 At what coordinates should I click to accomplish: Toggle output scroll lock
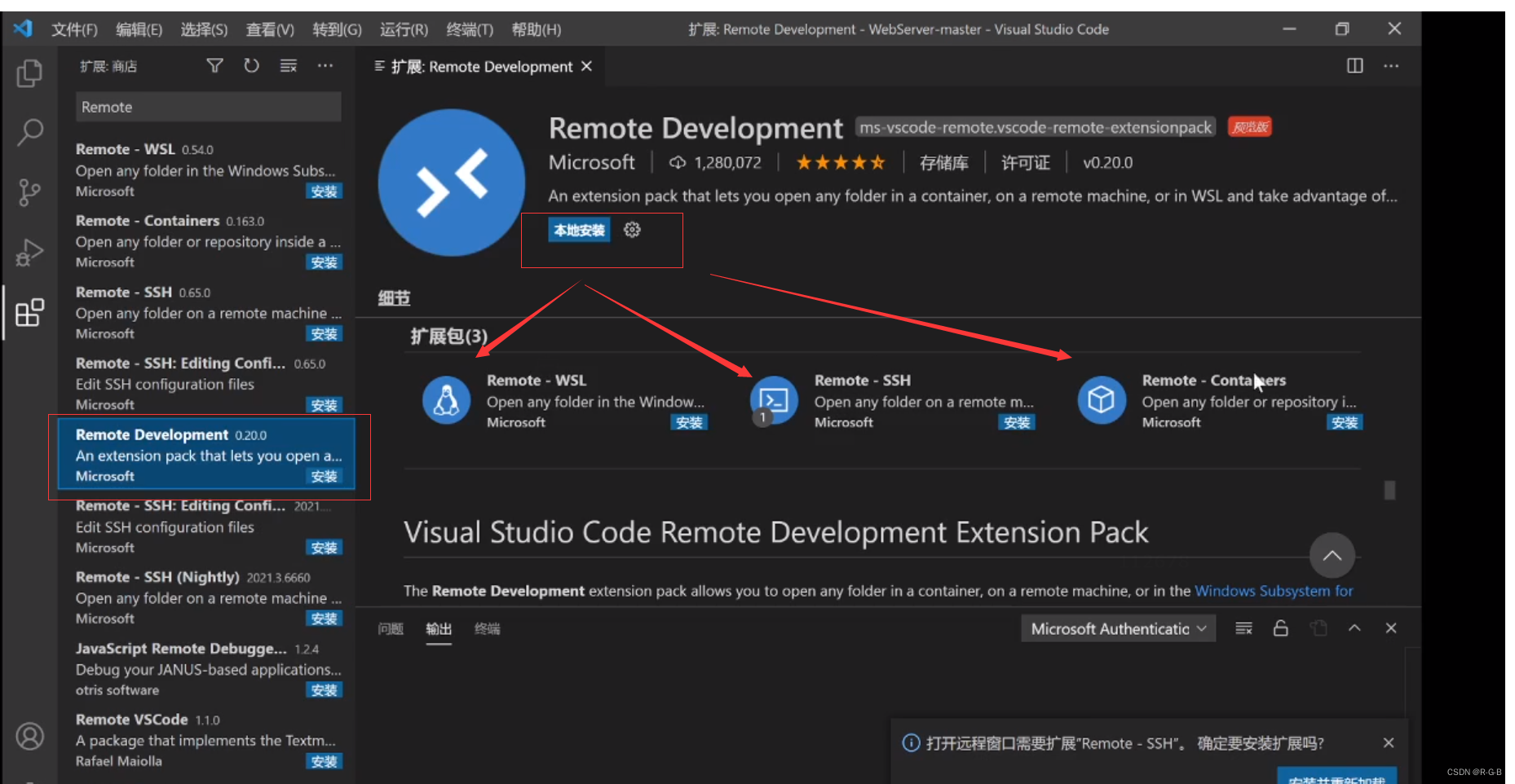(x=1281, y=628)
